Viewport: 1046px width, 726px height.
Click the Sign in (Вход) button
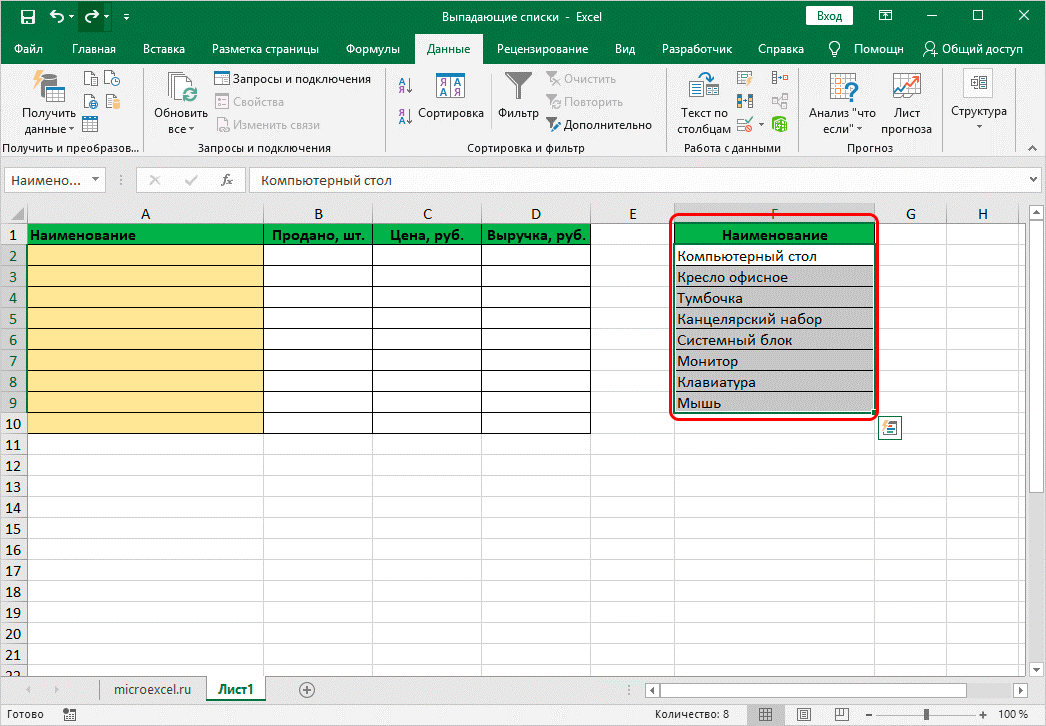coord(829,16)
